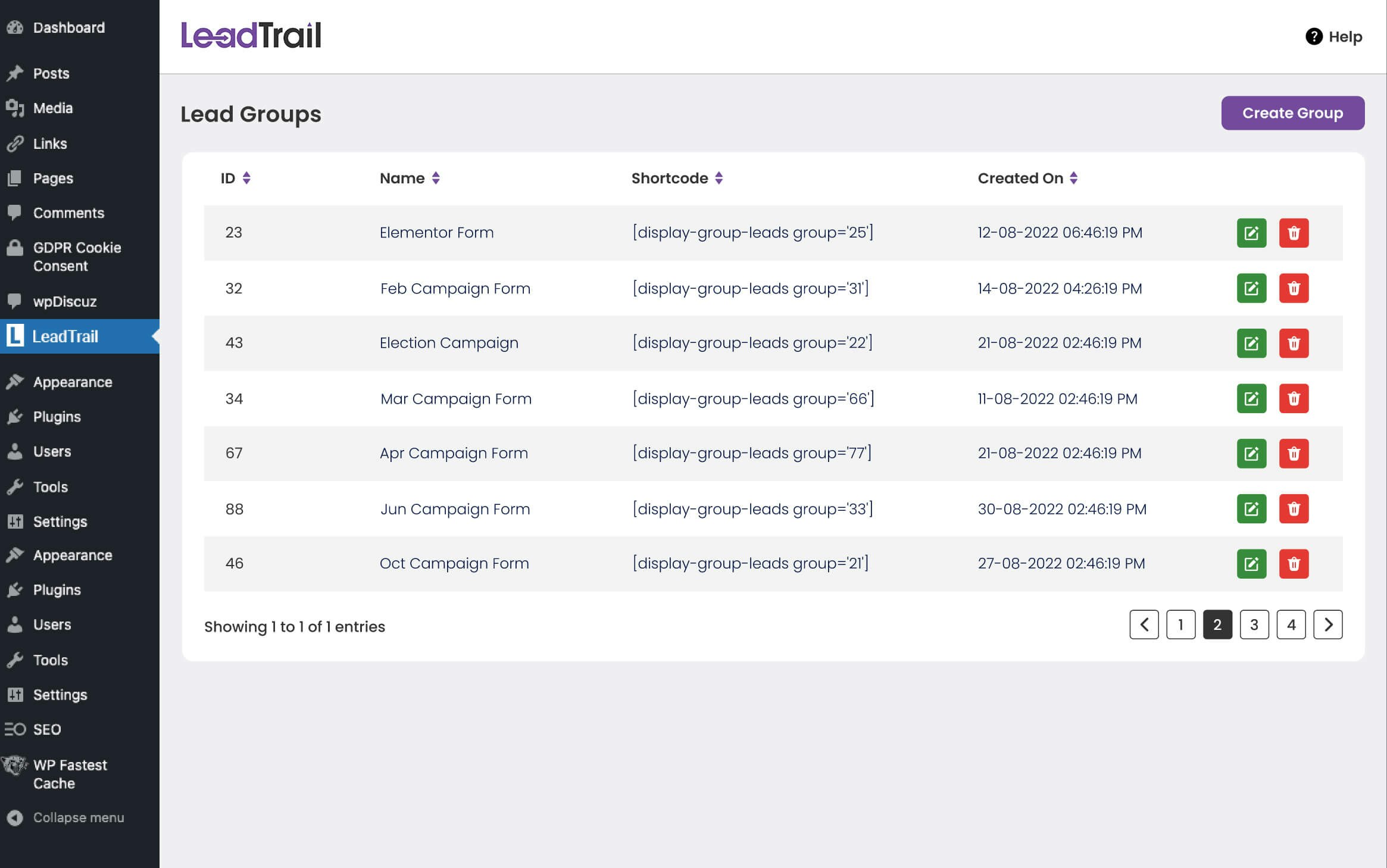Screen dimensions: 1387x868
Task: Delete the Oct Campaign Form group
Action: click(1294, 564)
